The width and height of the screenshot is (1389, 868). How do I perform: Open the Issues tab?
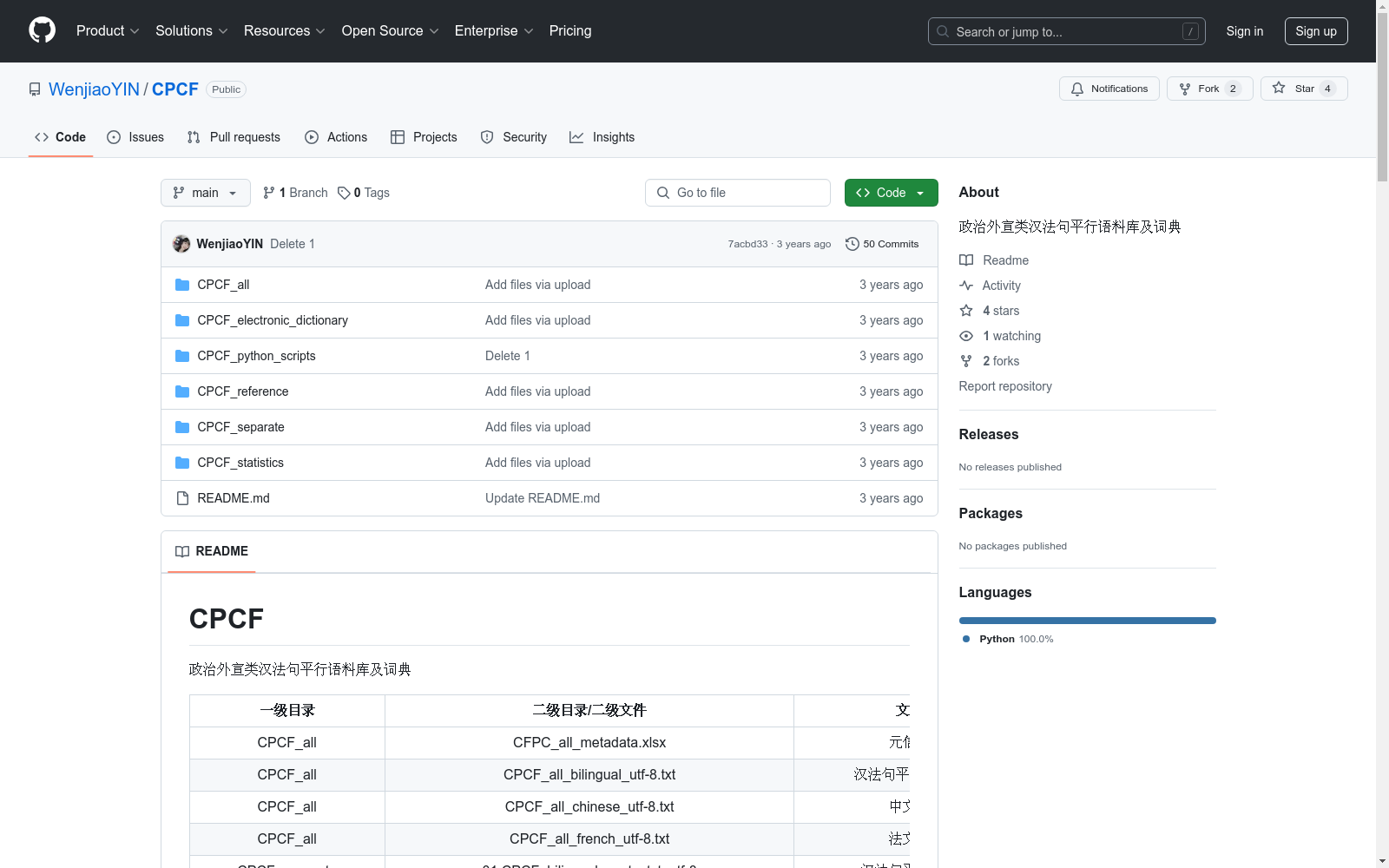point(135,137)
